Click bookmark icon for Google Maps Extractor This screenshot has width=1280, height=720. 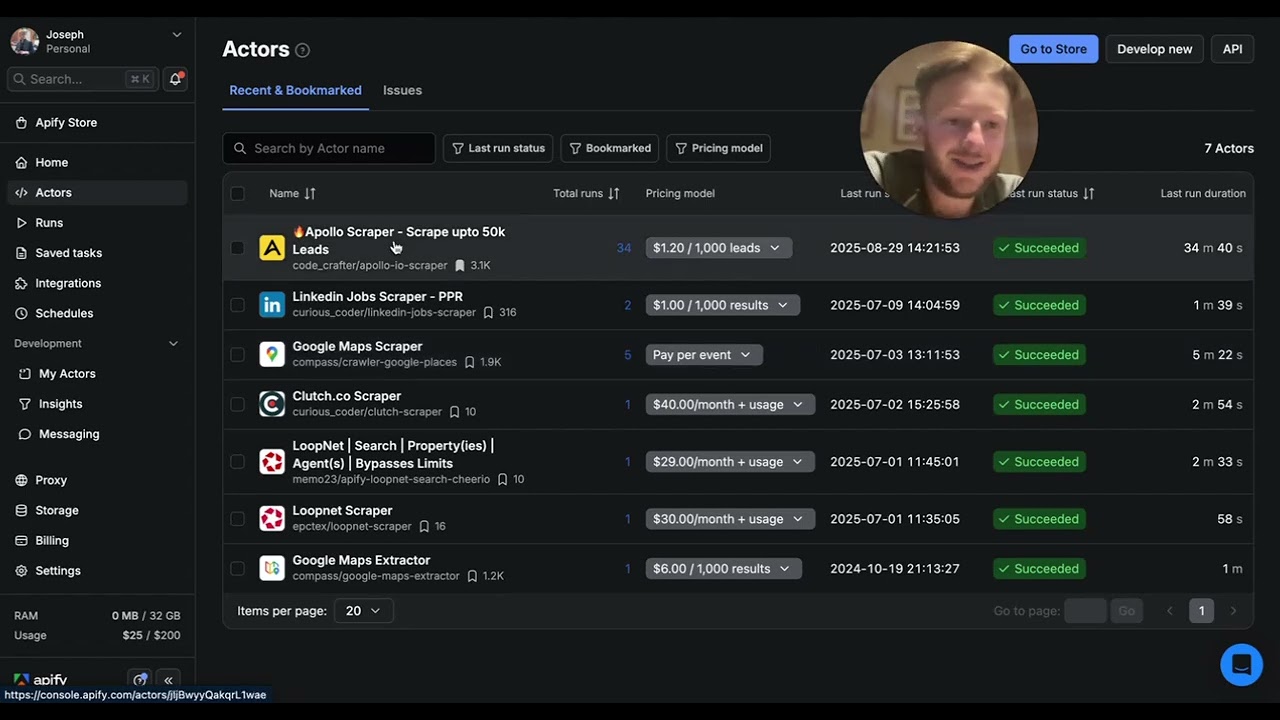pyautogui.click(x=472, y=576)
